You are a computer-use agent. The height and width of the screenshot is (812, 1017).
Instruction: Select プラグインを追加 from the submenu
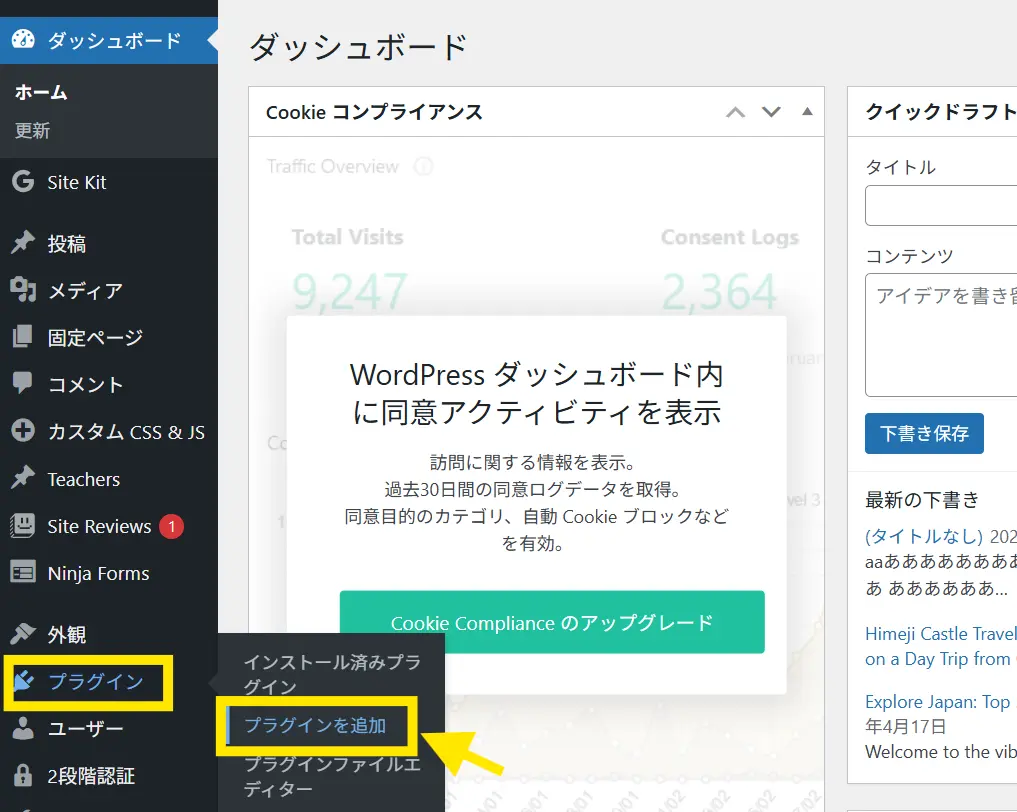[x=315, y=726]
